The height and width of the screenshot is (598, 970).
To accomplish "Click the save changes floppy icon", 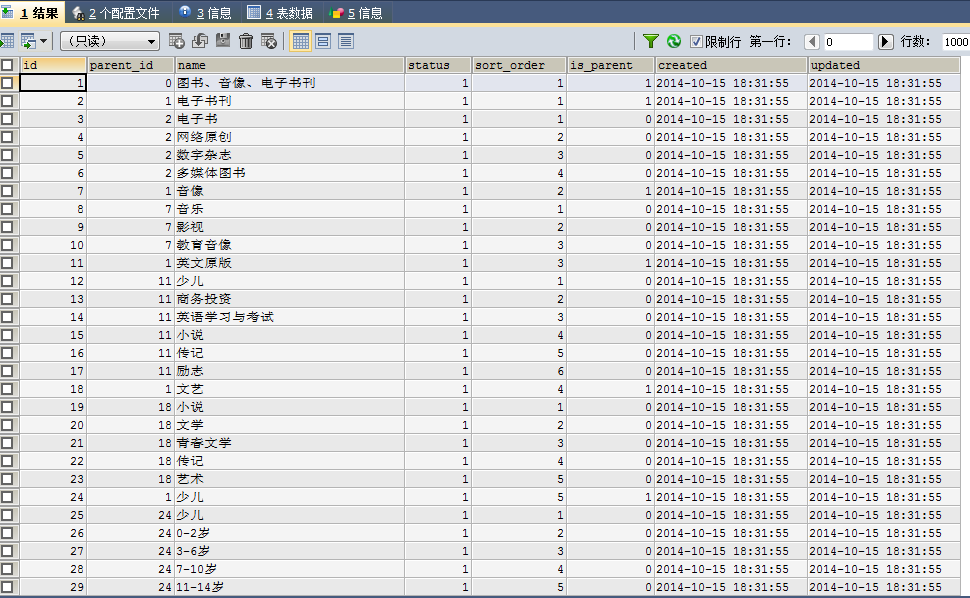I will tap(223, 41).
